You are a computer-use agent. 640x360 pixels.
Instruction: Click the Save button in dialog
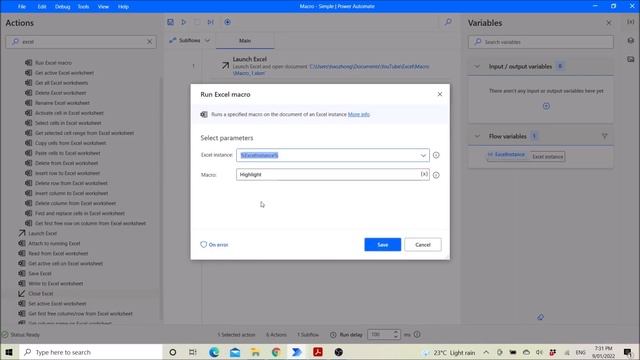382,244
